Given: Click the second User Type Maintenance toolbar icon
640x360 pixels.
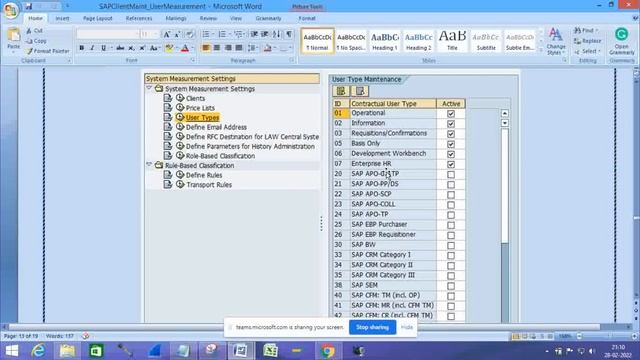Looking at the screenshot, I should pos(360,91).
